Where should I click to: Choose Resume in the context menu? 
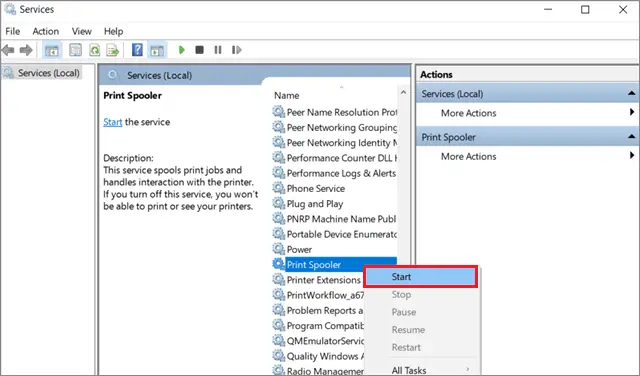[420, 329]
